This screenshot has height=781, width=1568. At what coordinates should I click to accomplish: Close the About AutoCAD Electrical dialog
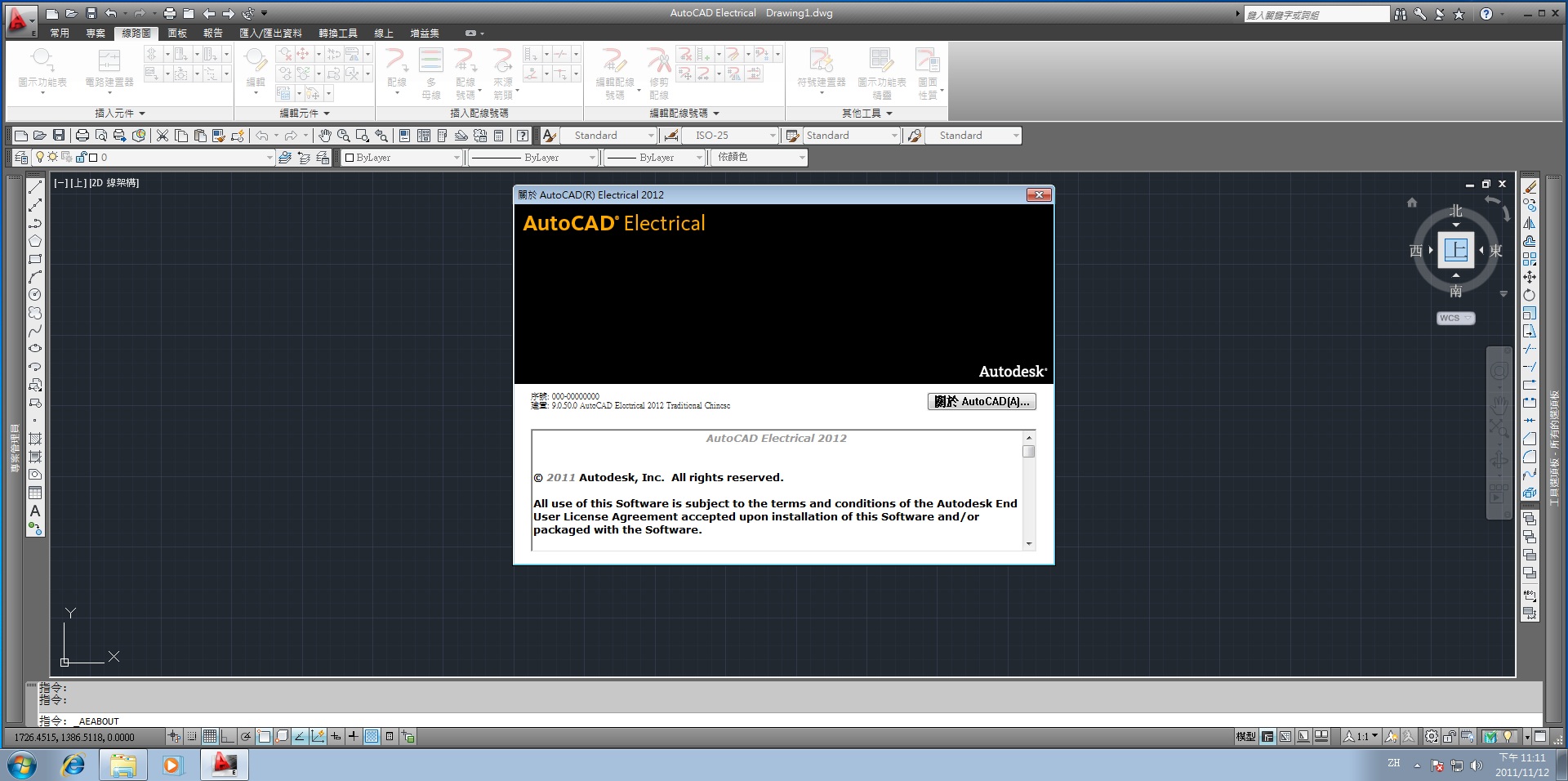[x=1038, y=194]
